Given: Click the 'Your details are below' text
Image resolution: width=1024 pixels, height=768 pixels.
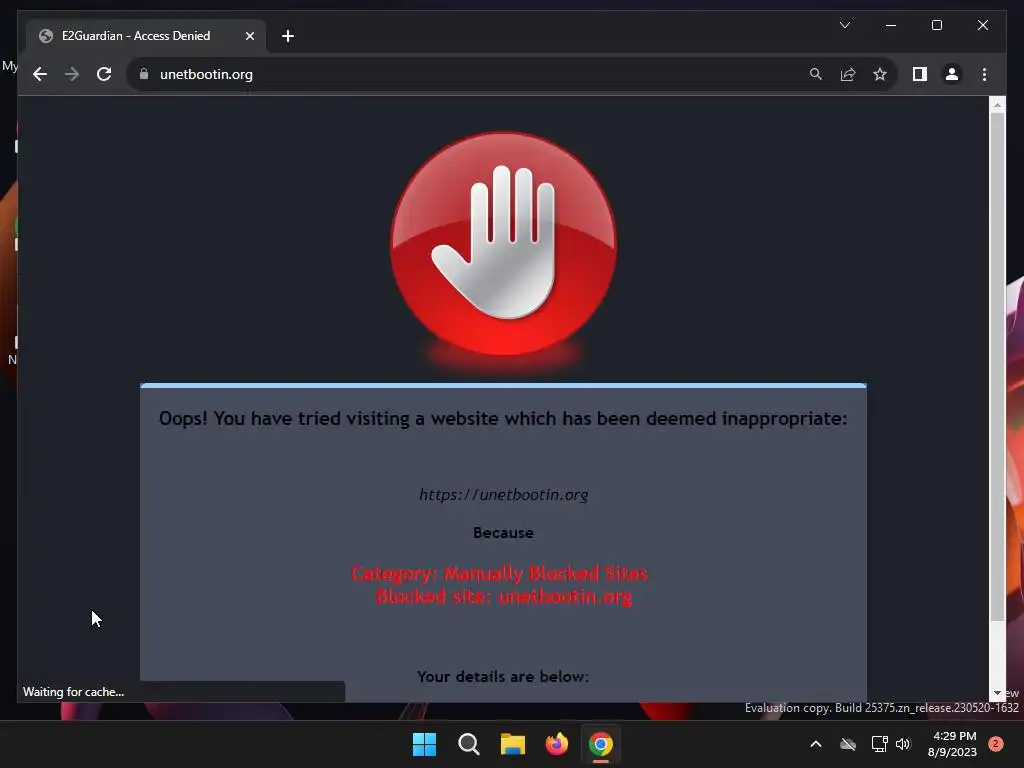Looking at the screenshot, I should coord(503,677).
